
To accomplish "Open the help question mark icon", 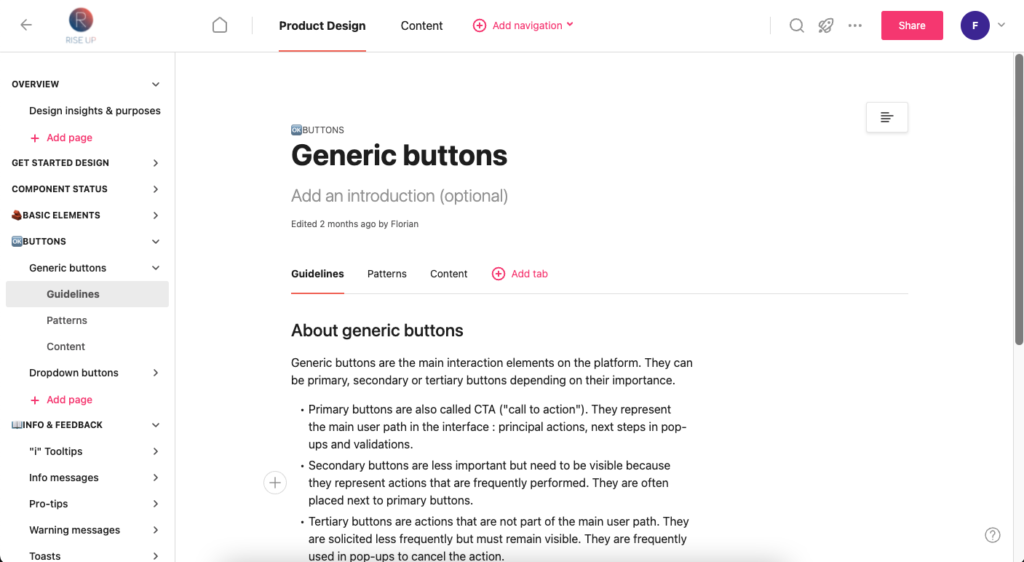I will (x=992, y=535).
